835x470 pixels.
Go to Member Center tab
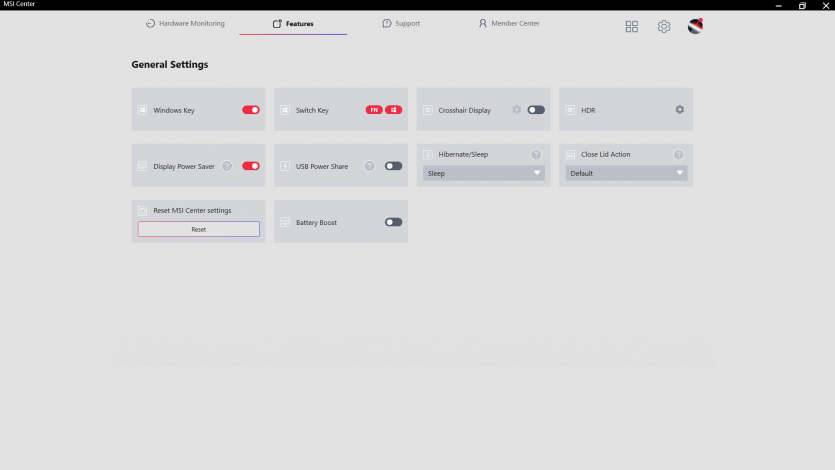pyautogui.click(x=509, y=23)
